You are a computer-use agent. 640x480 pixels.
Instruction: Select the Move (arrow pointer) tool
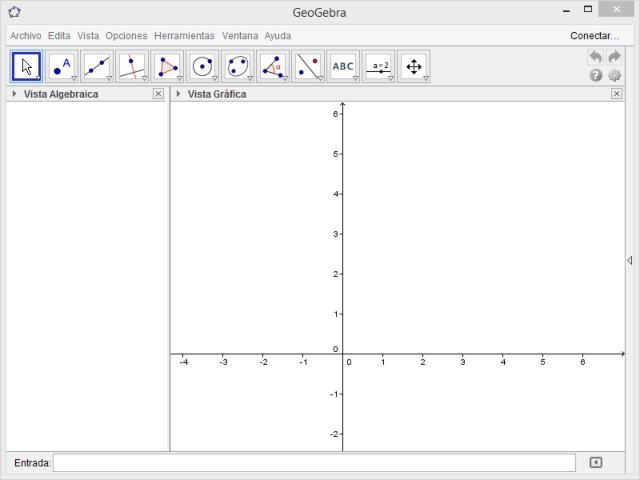(26, 67)
